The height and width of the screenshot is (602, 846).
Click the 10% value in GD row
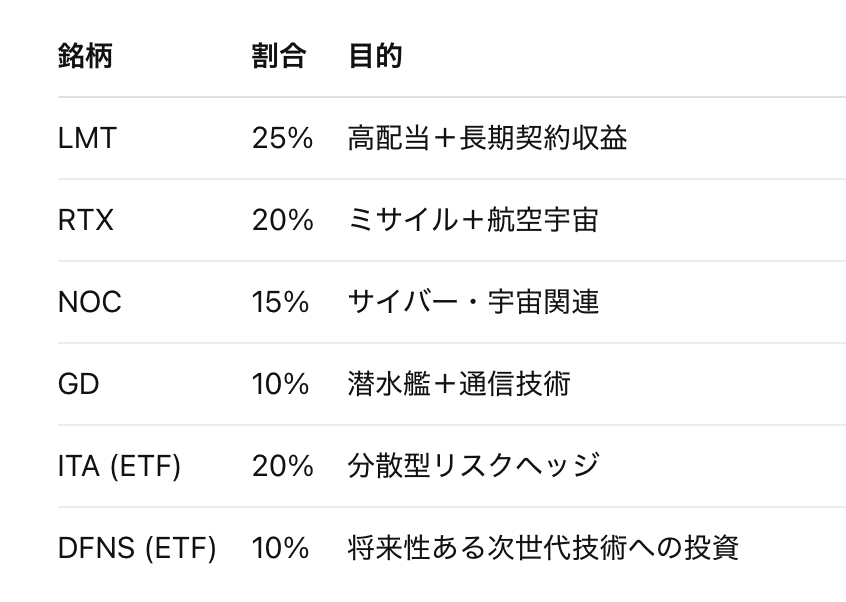pos(281,384)
